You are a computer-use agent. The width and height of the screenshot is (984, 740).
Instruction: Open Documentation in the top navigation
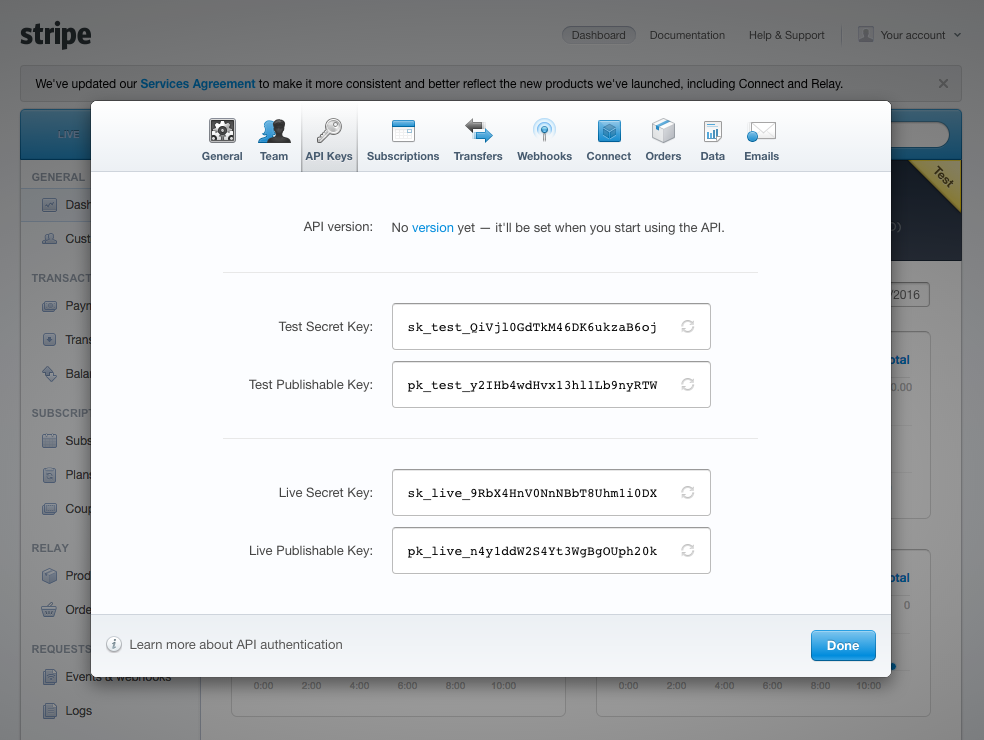tap(687, 35)
